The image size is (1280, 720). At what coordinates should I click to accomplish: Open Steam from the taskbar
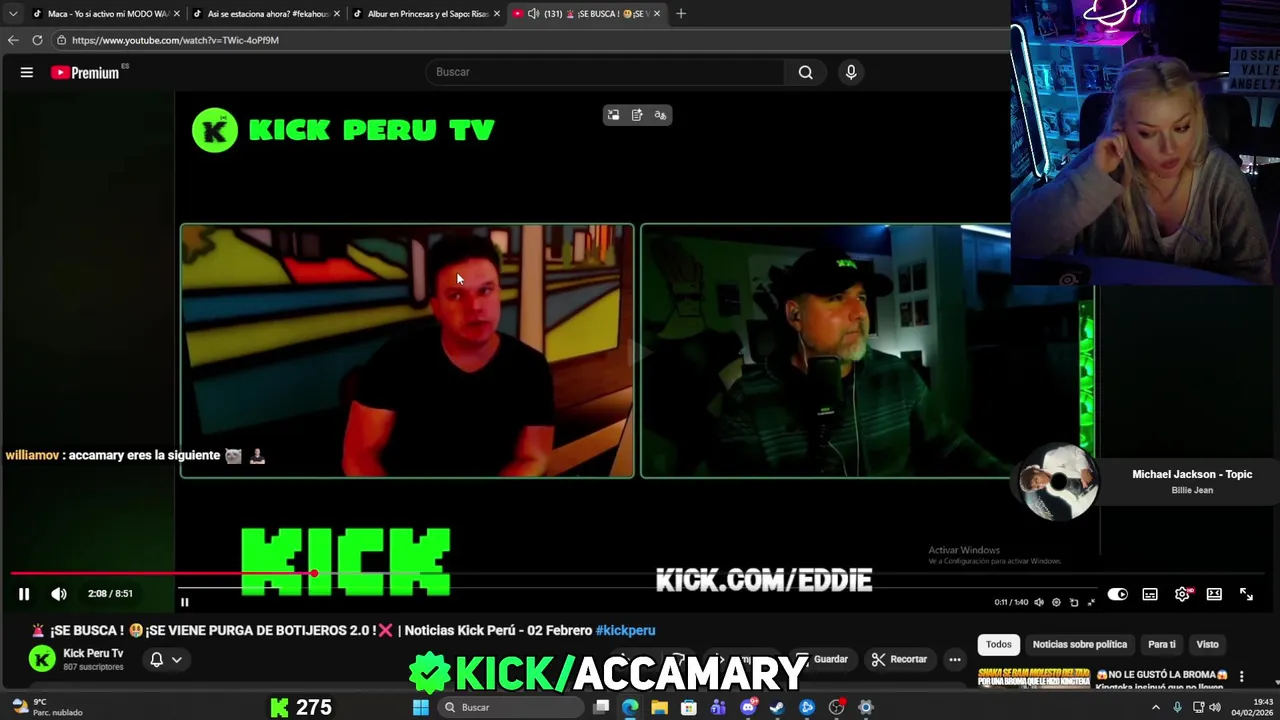point(777,707)
